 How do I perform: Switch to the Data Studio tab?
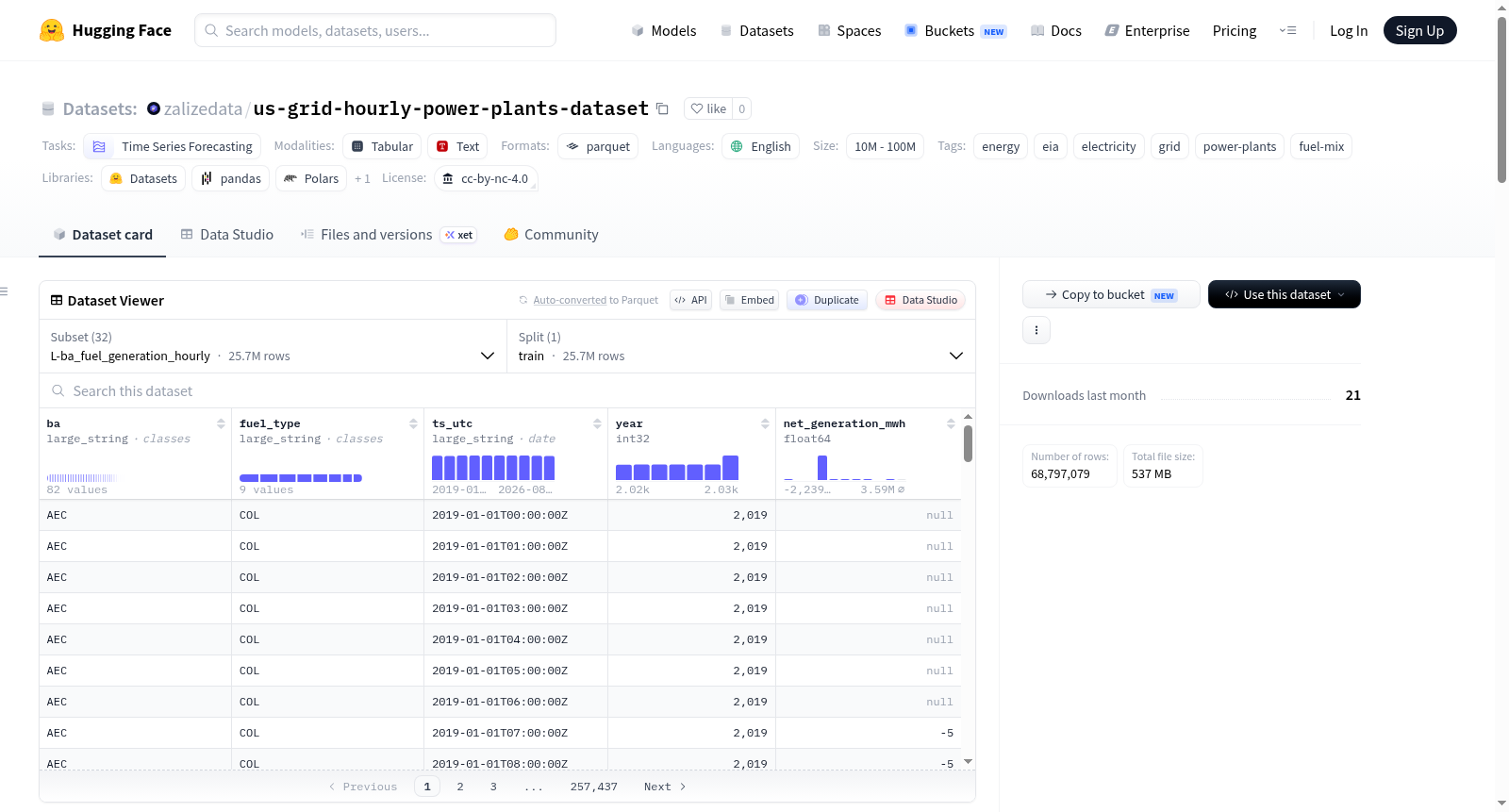pos(226,235)
